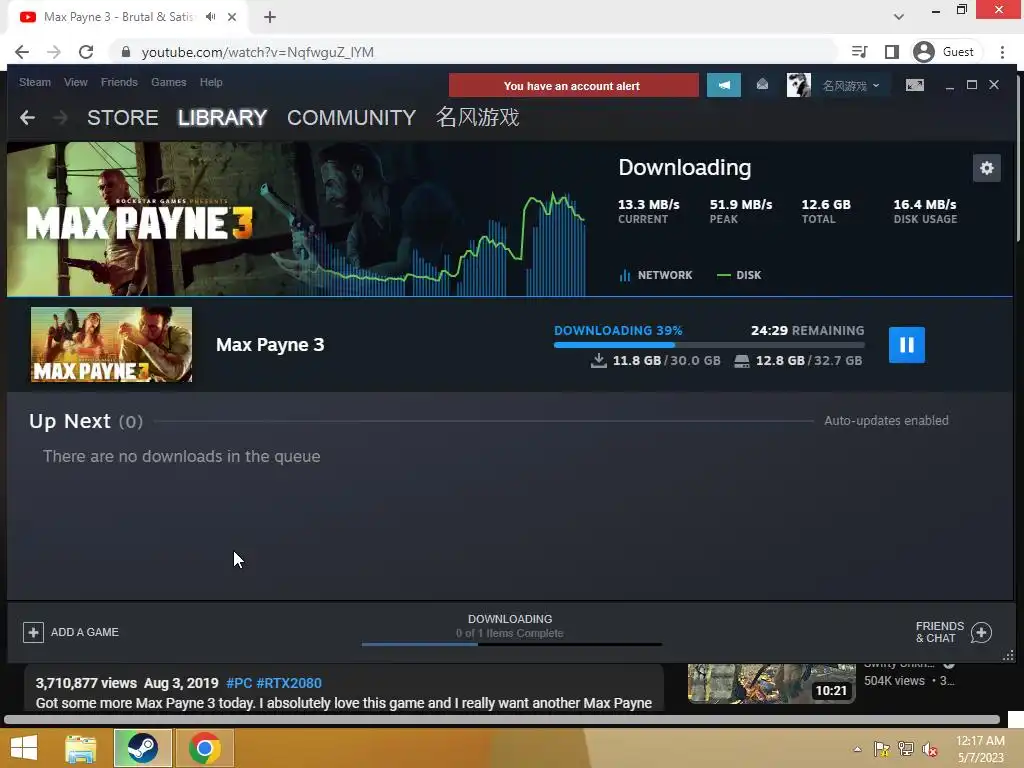Image resolution: width=1024 pixels, height=768 pixels.
Task: Click Steam taskbar icon
Action: point(142,748)
